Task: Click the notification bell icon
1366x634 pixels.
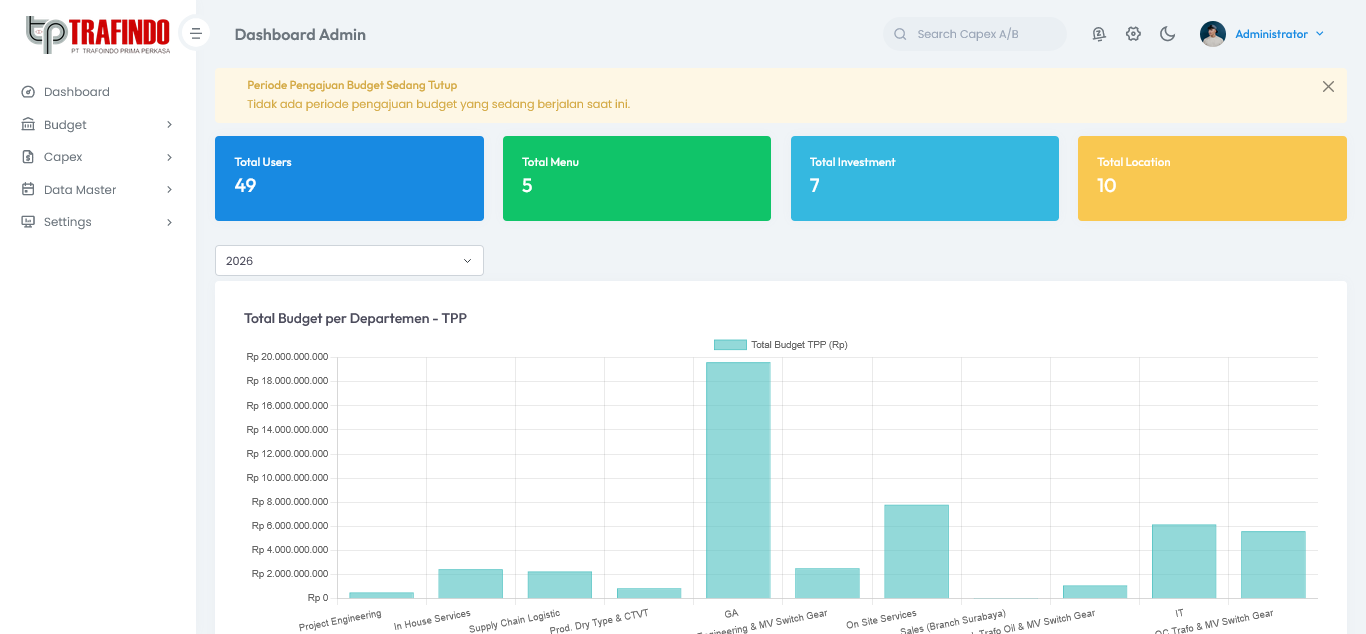Action: click(1099, 34)
